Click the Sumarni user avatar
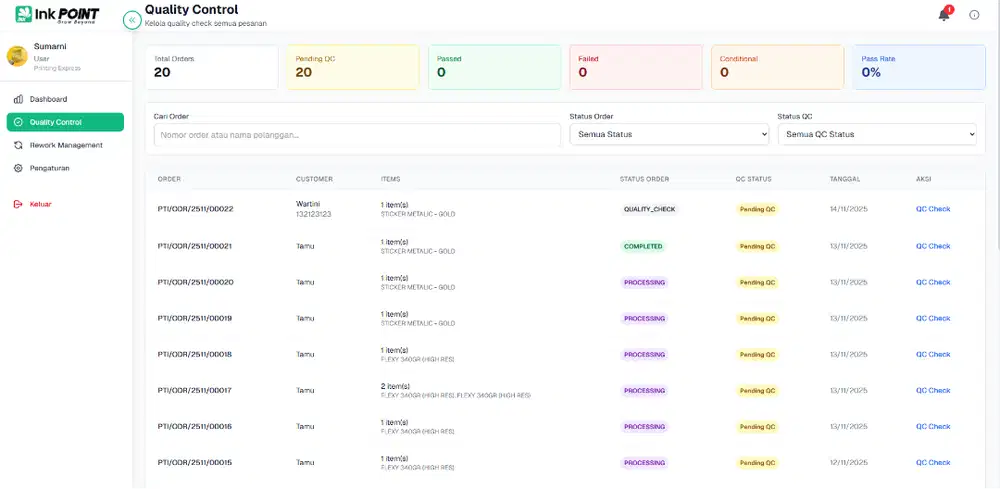This screenshot has width=1000, height=489. click(17, 56)
